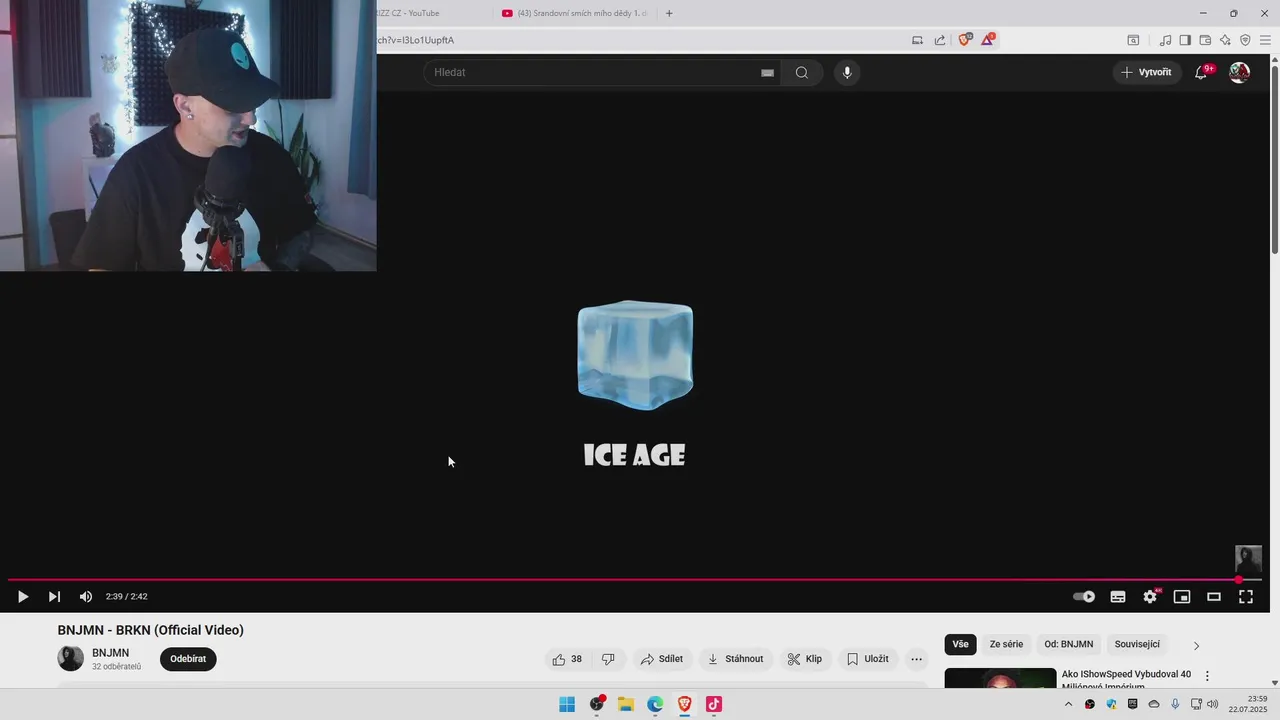Viewport: 1280px width, 720px height.
Task: Open the browser hamburger menu
Action: pyautogui.click(x=1265, y=40)
